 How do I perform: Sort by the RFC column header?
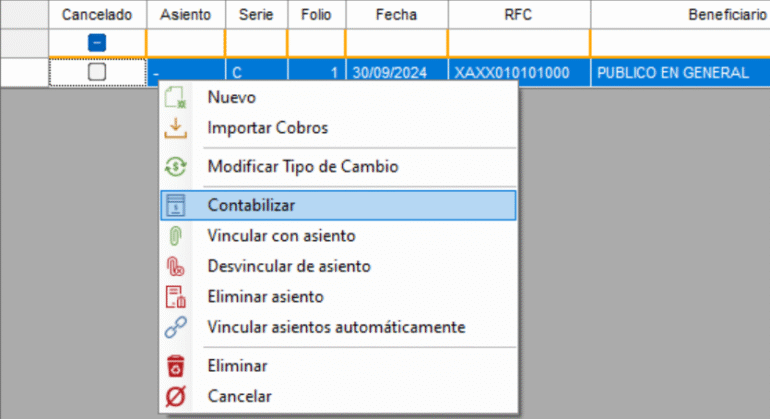click(x=519, y=15)
